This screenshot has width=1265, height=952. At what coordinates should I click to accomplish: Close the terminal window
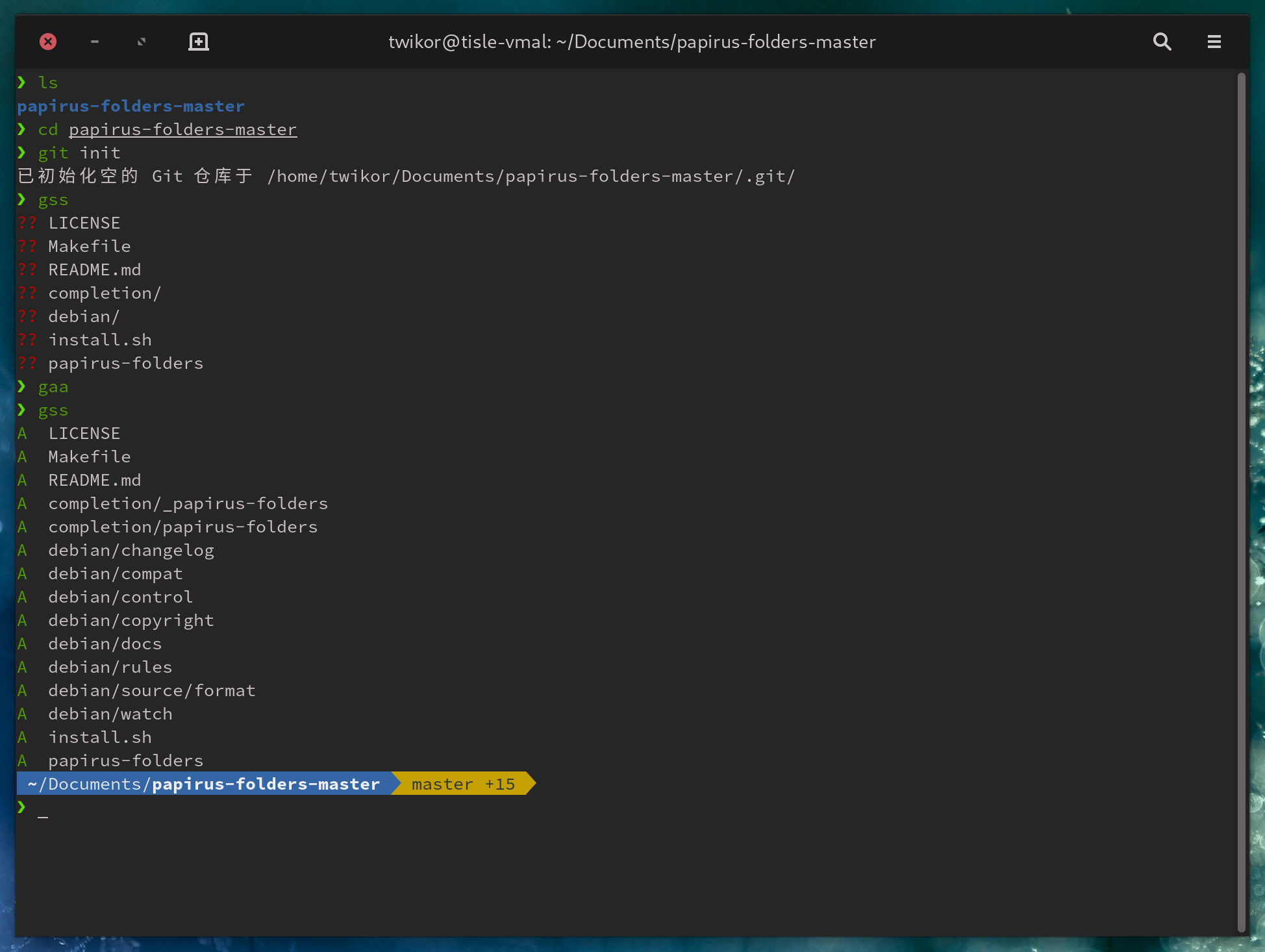(x=48, y=42)
